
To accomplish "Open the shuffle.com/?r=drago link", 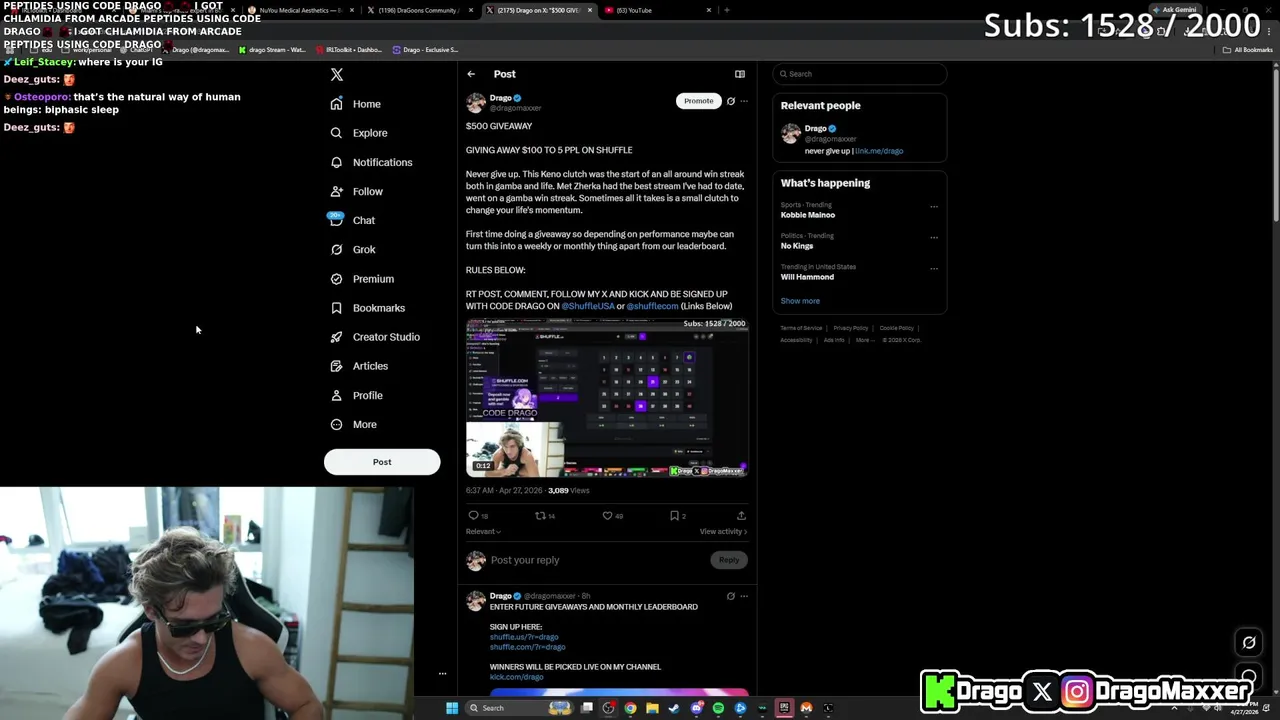I will click(x=527, y=647).
